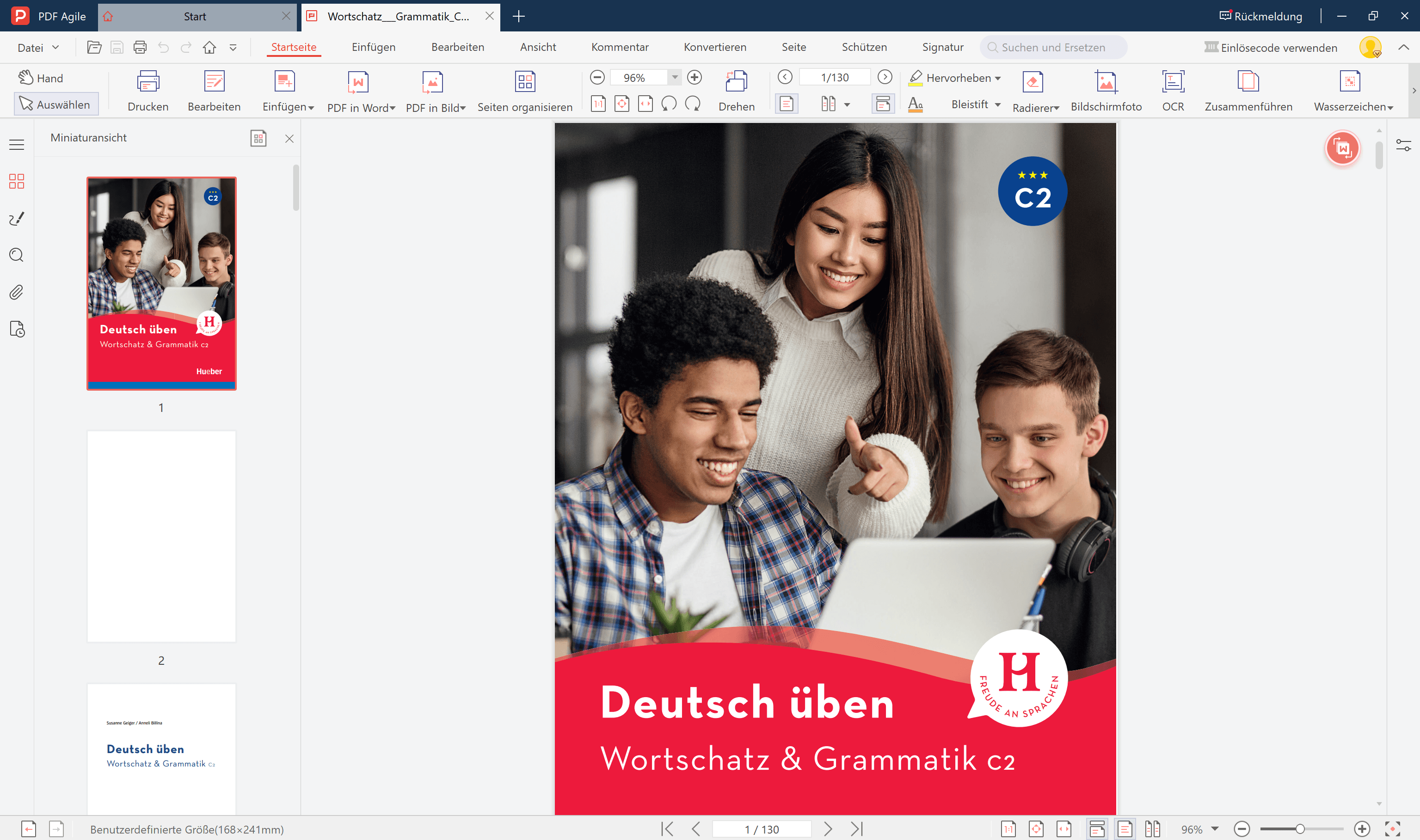Image resolution: width=1420 pixels, height=840 pixels.
Task: Jump to first page in status bar
Action: (667, 829)
